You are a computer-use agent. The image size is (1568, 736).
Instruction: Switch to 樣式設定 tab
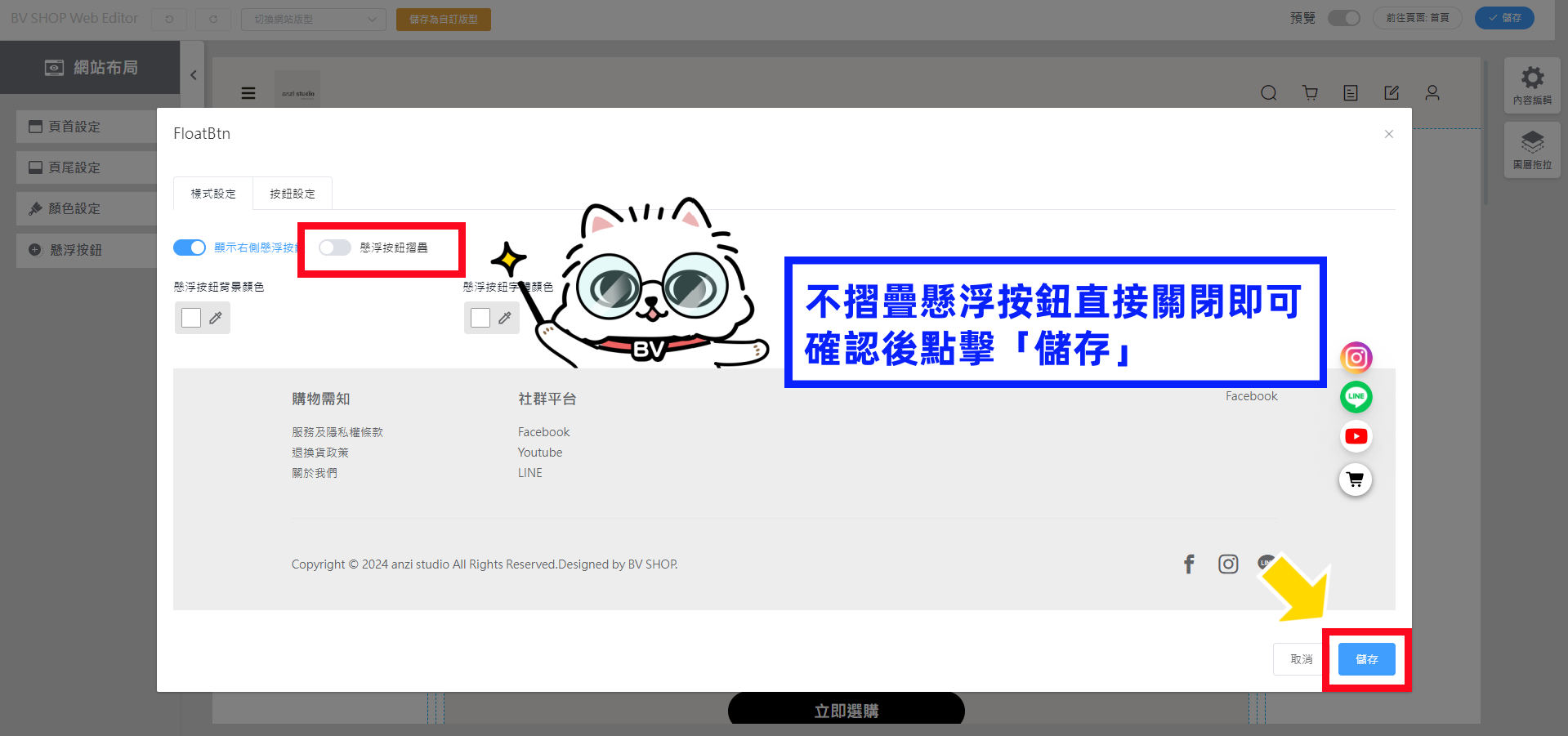(213, 194)
